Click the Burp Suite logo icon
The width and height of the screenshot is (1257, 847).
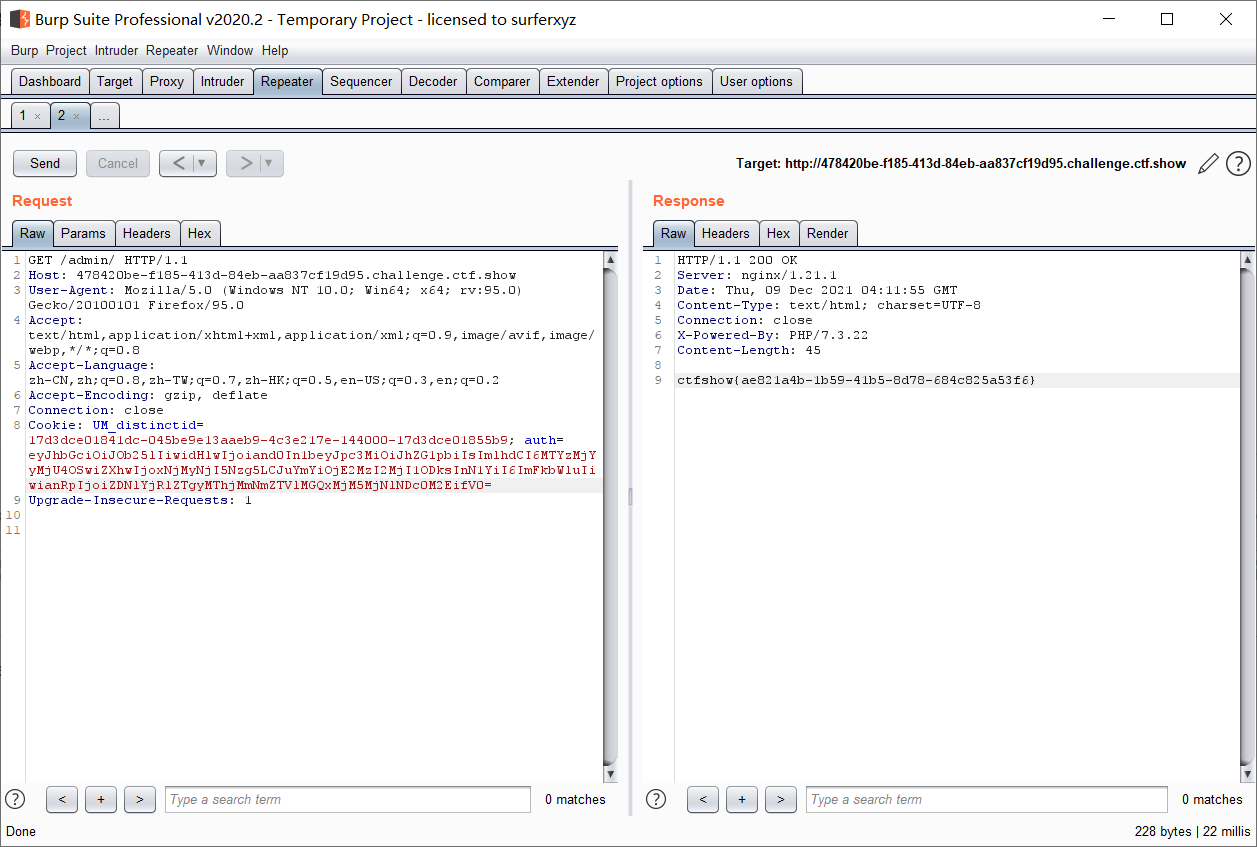point(19,19)
